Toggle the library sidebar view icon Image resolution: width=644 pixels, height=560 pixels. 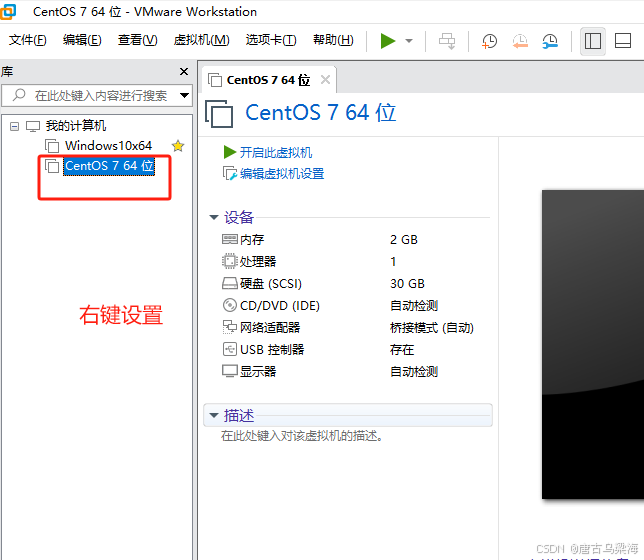tap(593, 41)
